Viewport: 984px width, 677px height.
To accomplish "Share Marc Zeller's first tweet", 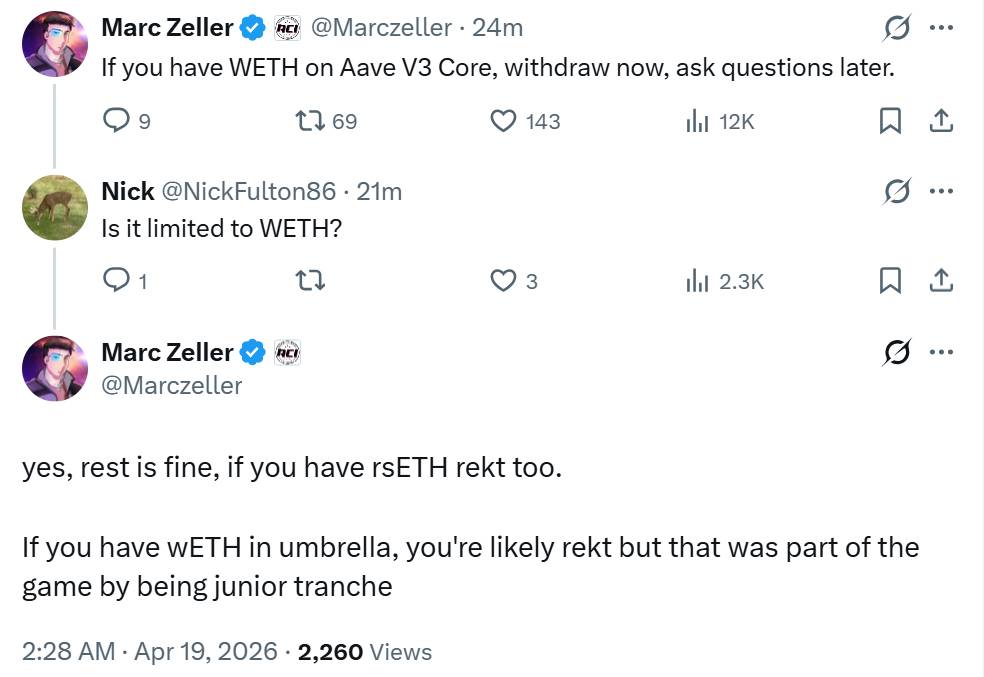I will 940,121.
